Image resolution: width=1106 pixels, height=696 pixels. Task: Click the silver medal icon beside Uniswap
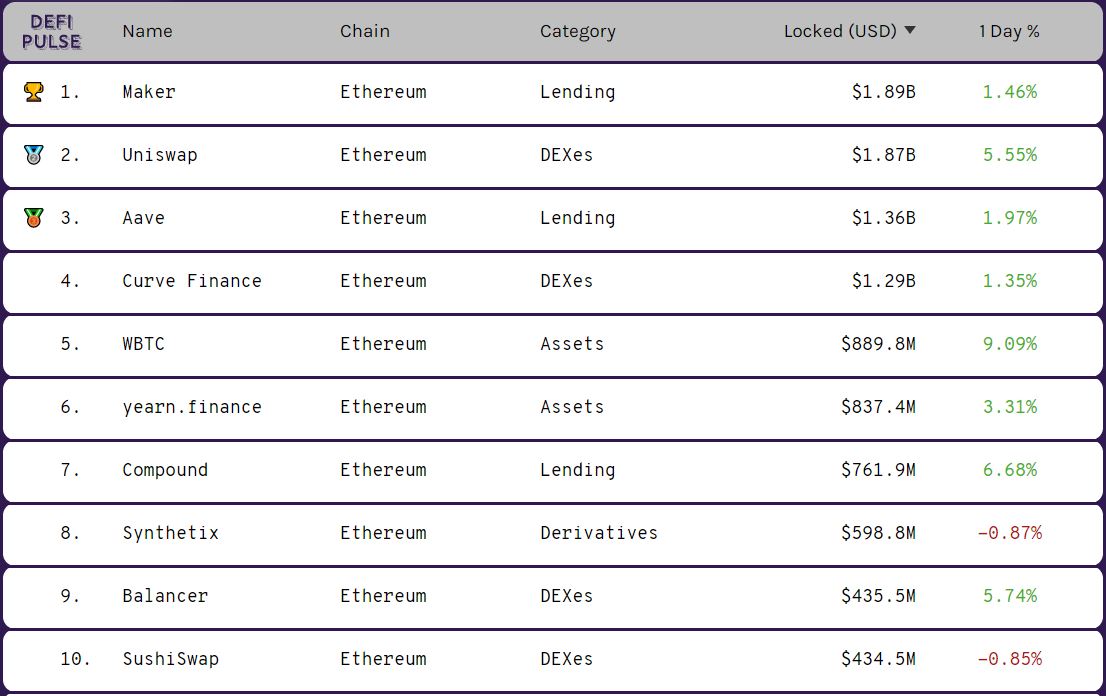(33, 155)
